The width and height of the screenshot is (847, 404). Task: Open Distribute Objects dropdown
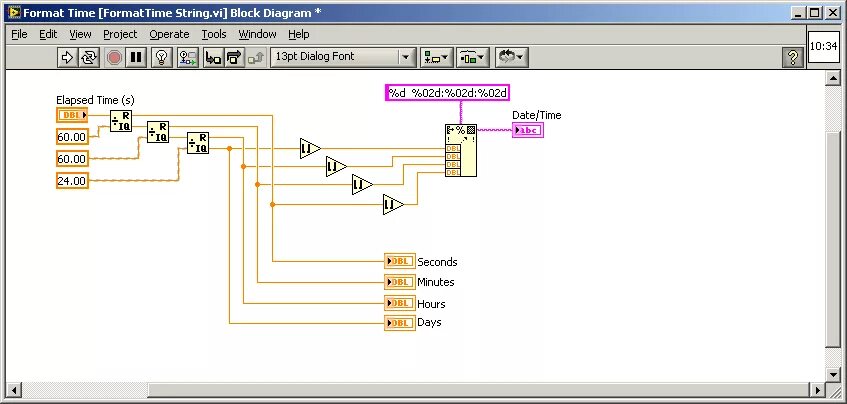point(473,57)
